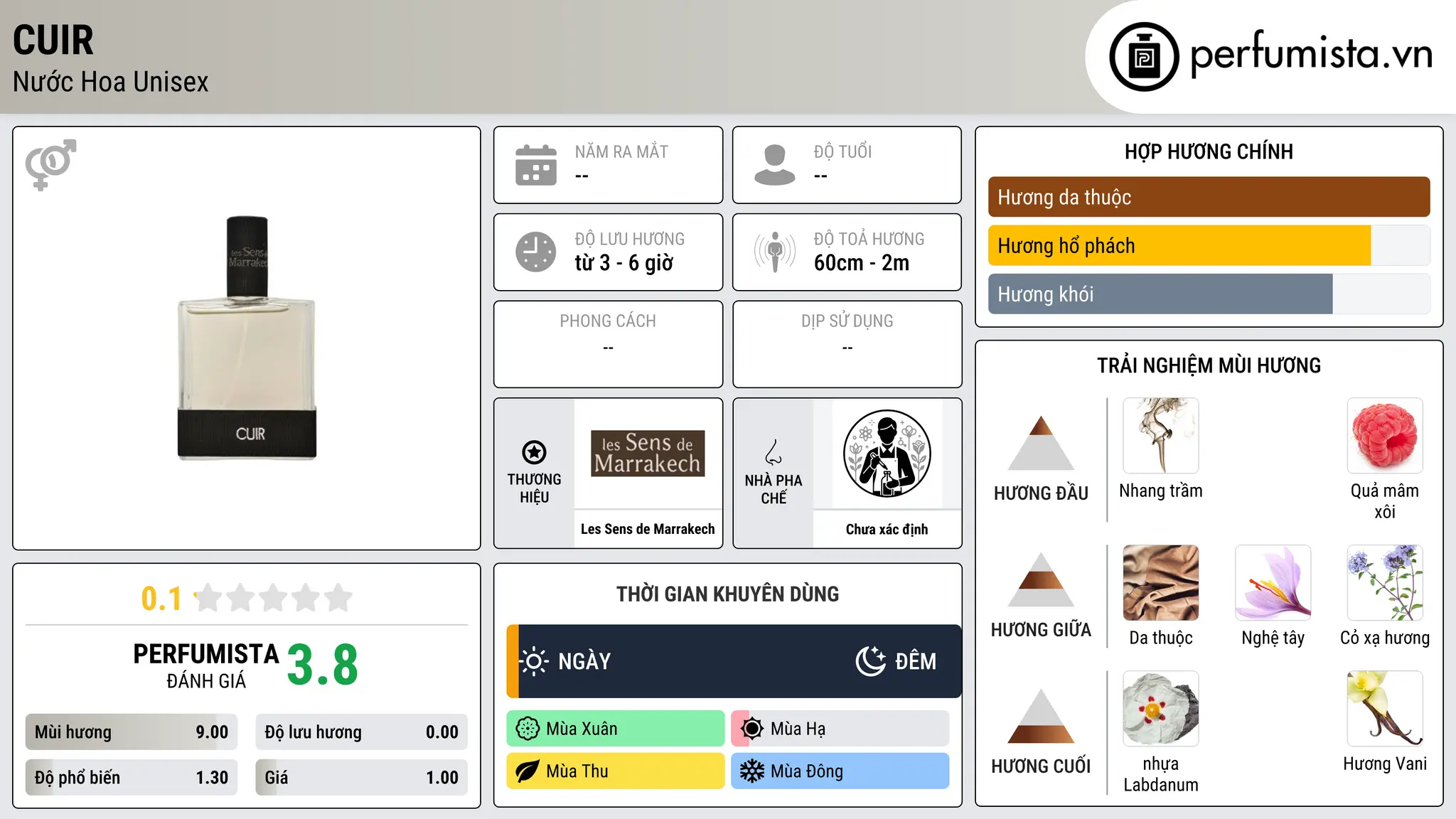
Task: Click the Năm ra mắt label
Action: click(x=621, y=151)
